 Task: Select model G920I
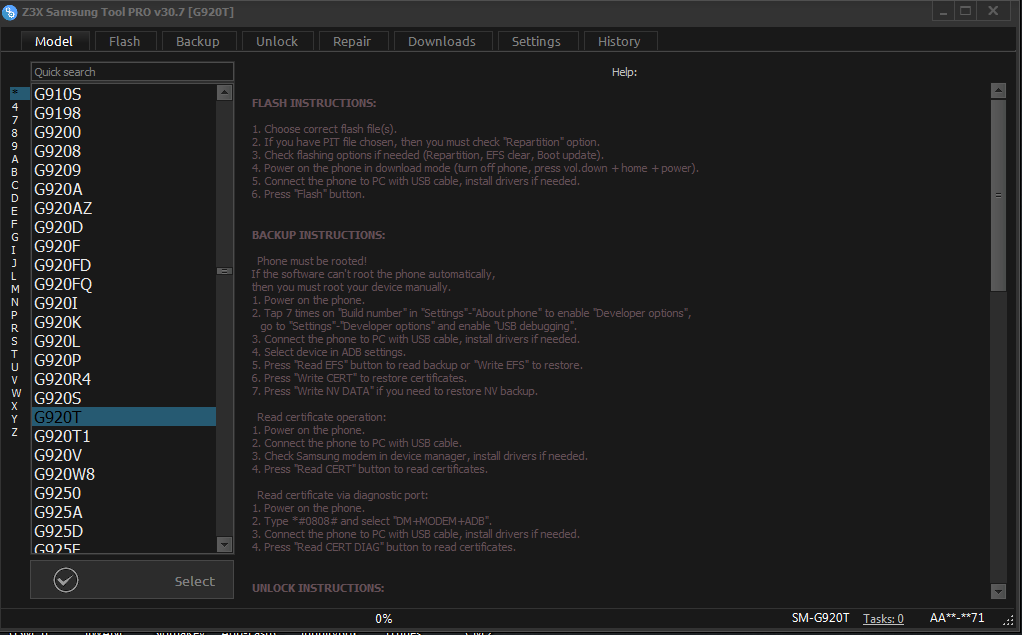coord(124,303)
